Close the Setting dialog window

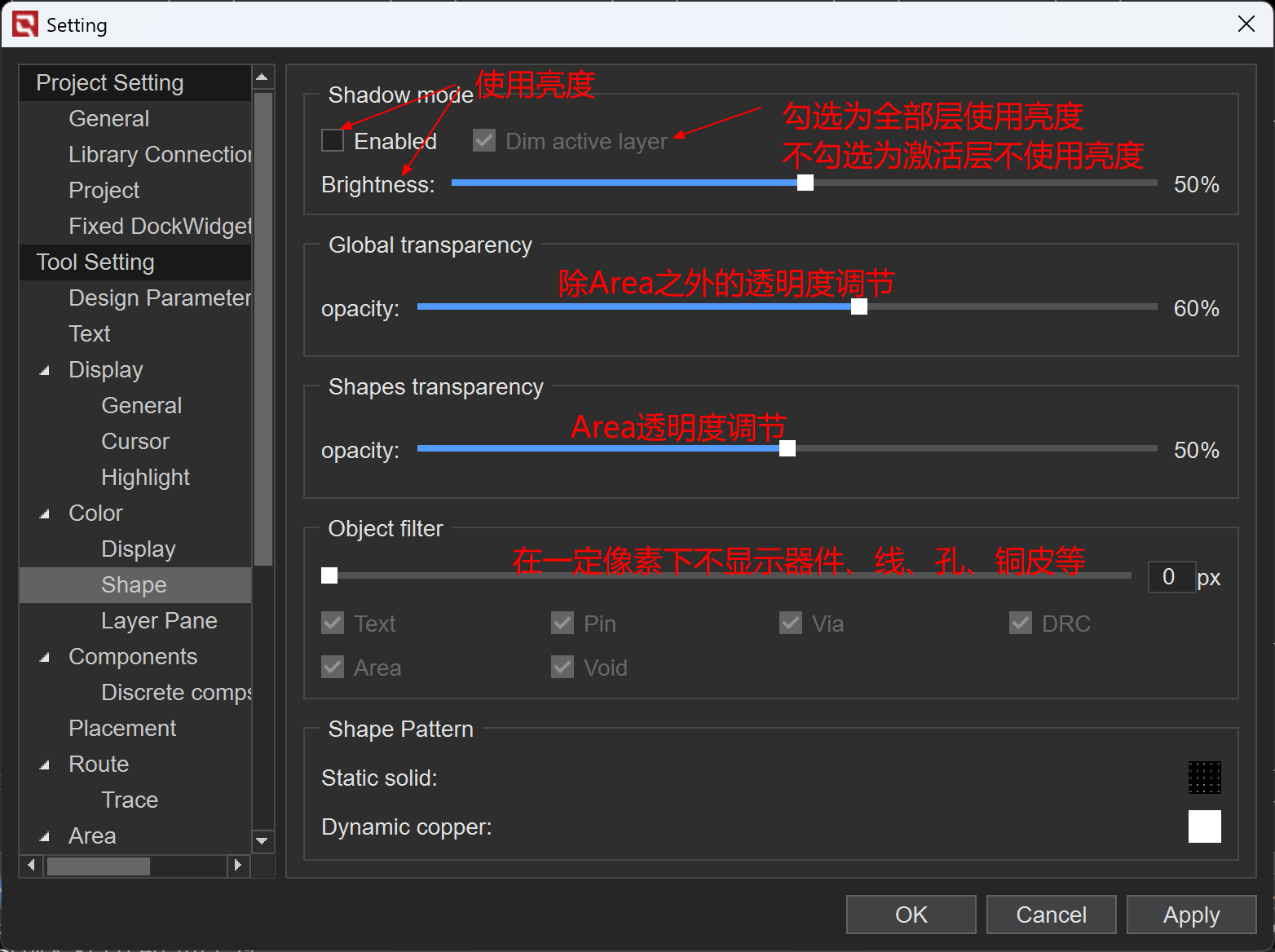click(x=1246, y=24)
